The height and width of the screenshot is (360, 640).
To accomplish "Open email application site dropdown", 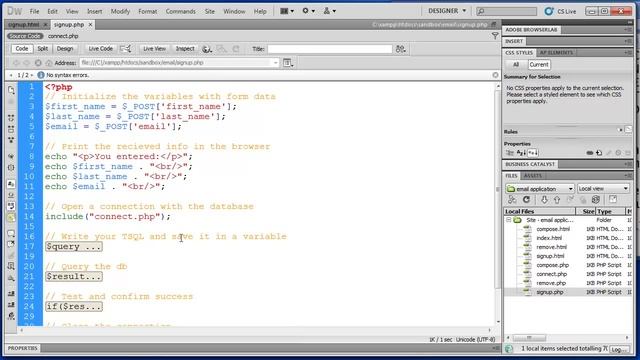I will (x=540, y=189).
